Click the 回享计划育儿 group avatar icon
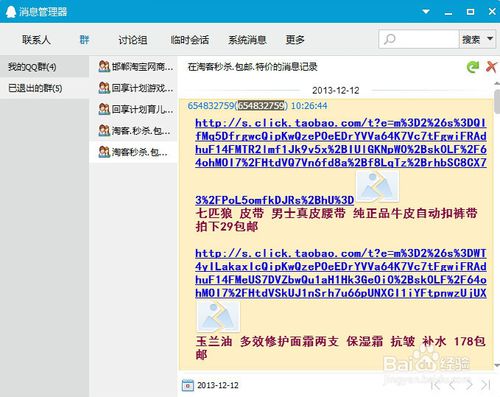The height and width of the screenshot is (397, 500). [x=104, y=109]
